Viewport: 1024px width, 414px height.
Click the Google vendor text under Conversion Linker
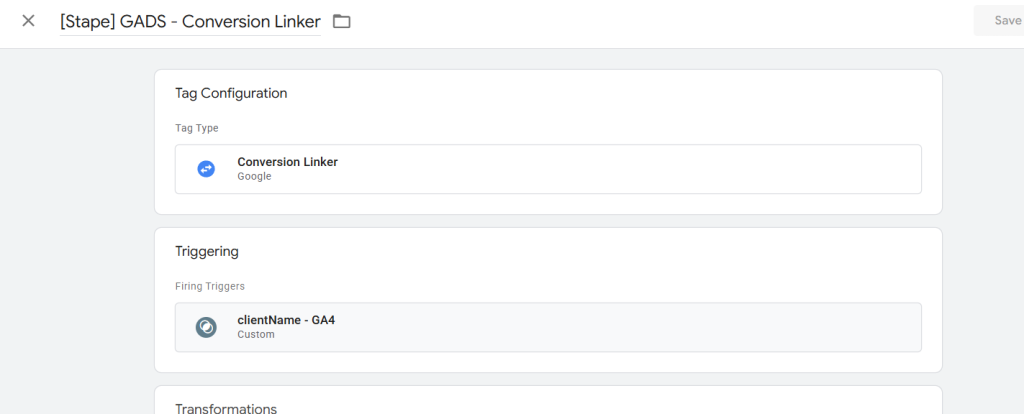(x=254, y=177)
